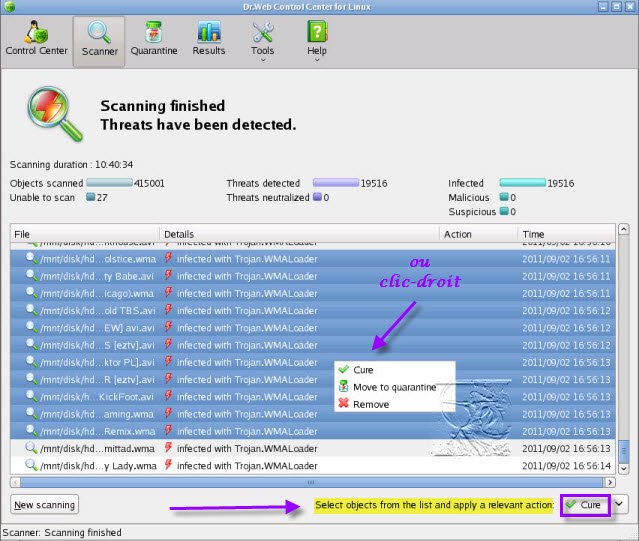The height and width of the screenshot is (541, 639).
Task: Click the horizontal scrollbar left arrow
Action: pyautogui.click(x=15, y=482)
